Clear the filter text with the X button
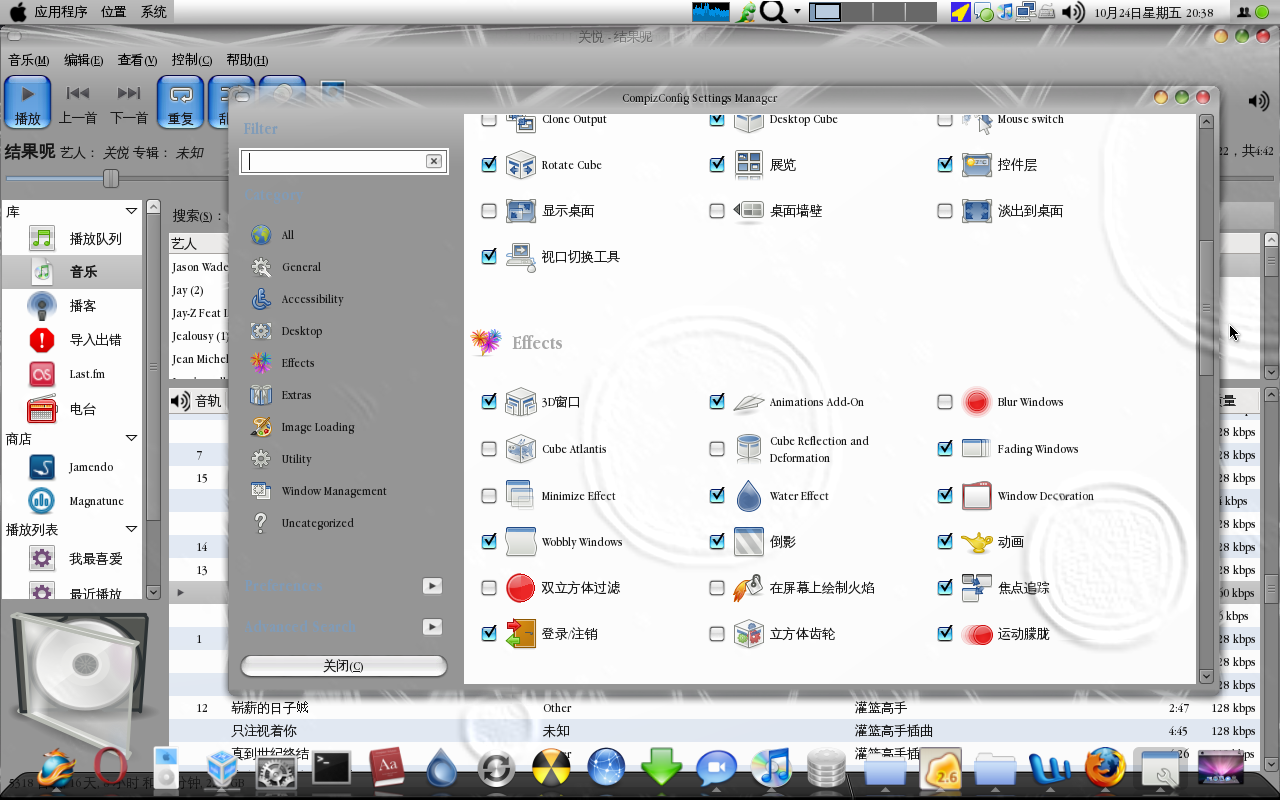 pyautogui.click(x=433, y=161)
